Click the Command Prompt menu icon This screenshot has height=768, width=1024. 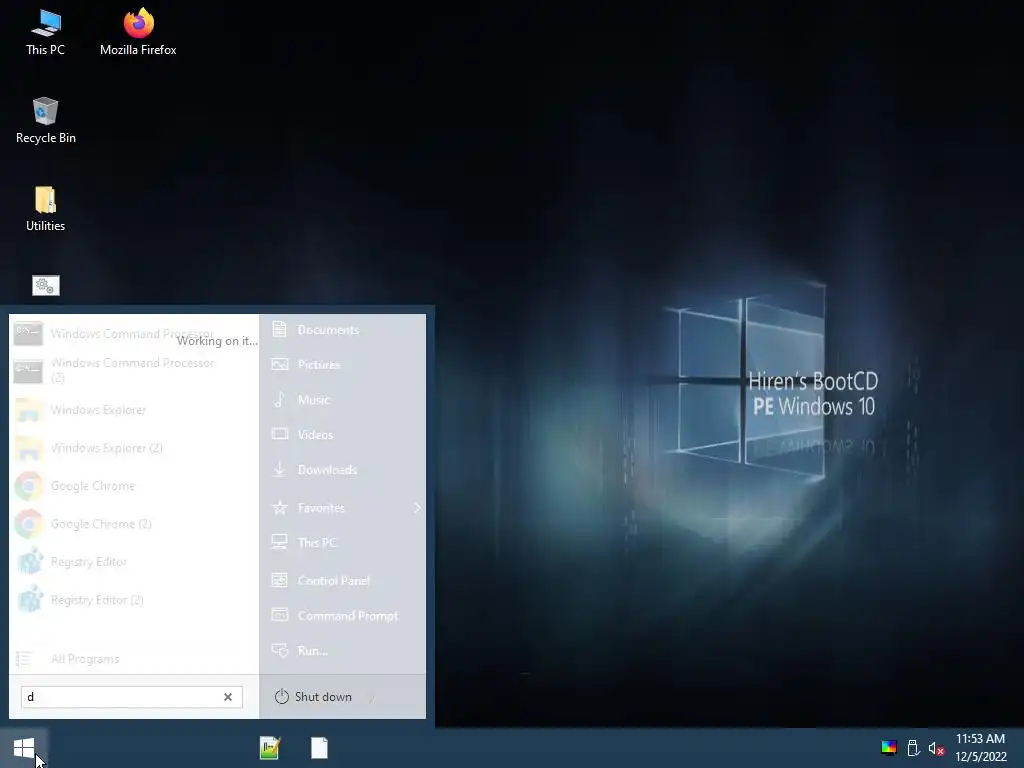280,615
